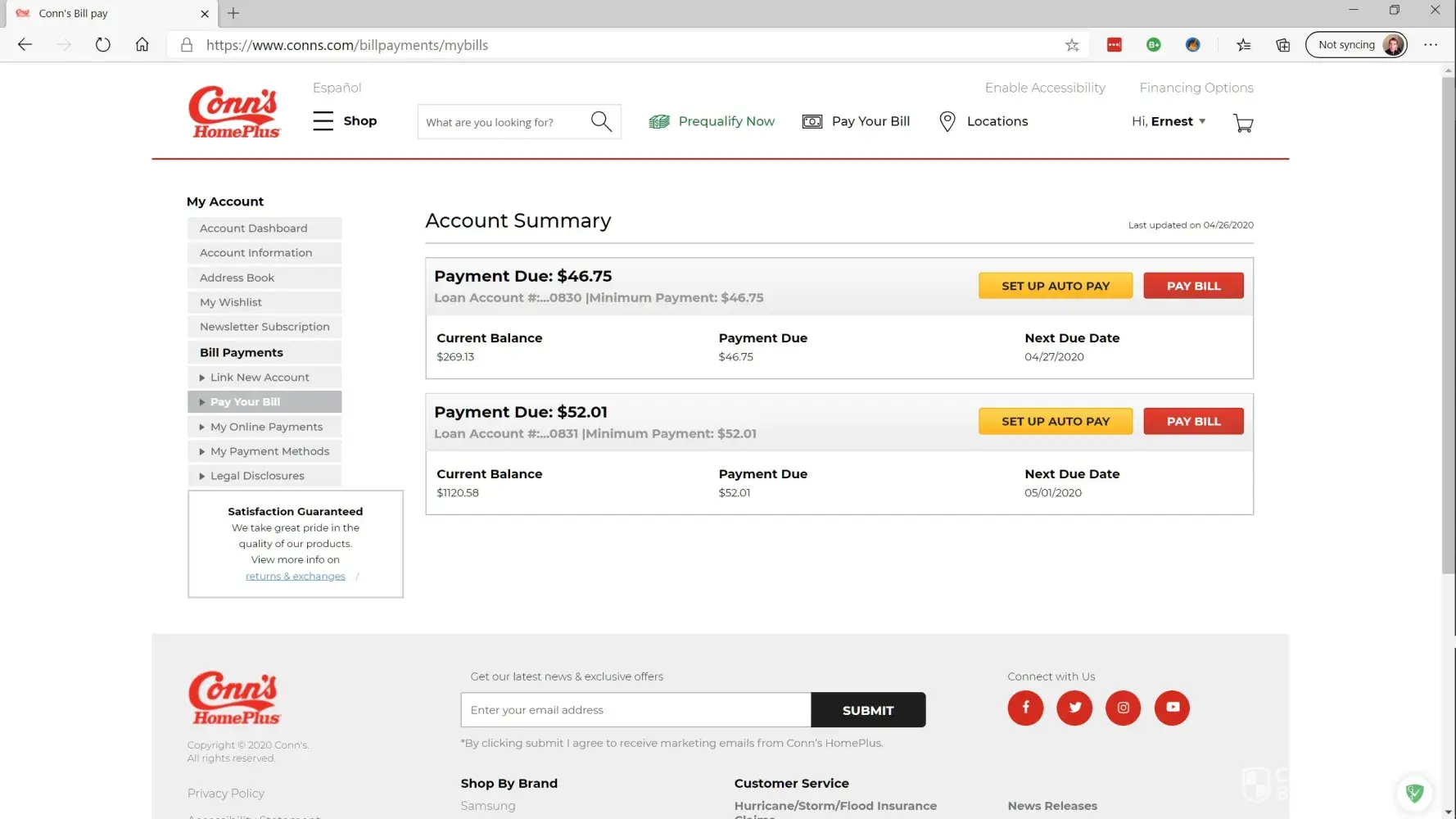Open Conn's YouTube channel icon

click(x=1172, y=708)
